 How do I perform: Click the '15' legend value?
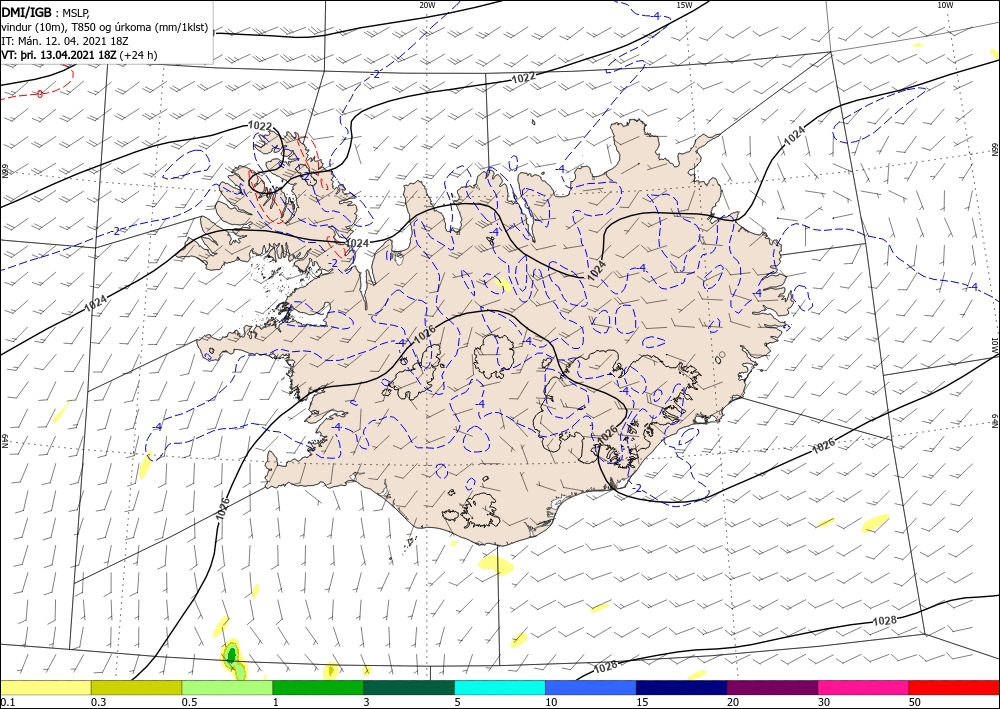click(x=642, y=702)
